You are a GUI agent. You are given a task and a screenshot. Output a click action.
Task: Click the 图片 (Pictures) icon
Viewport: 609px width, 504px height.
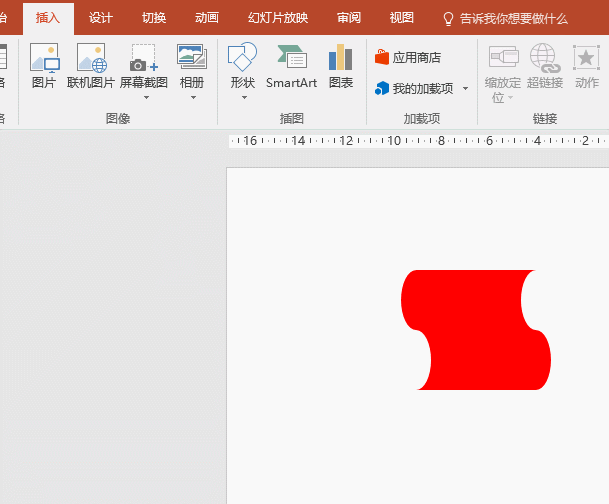44,58
